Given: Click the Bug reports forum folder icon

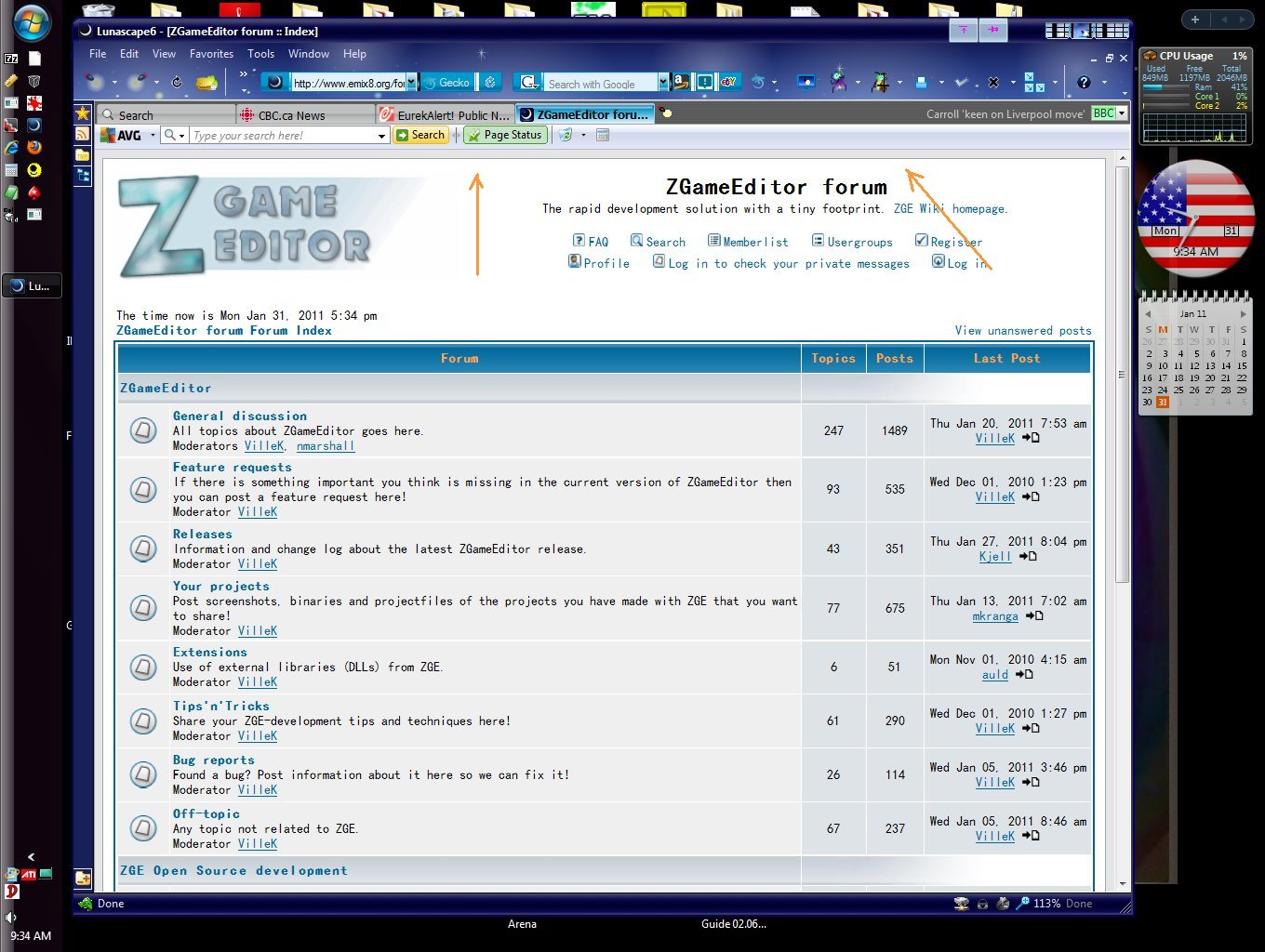Looking at the screenshot, I should click(x=143, y=773).
